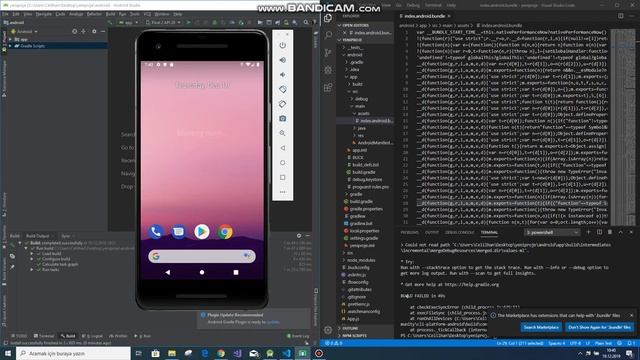Split the VS Code editor right
This screenshot has height=360, width=640.
[x=620, y=16]
